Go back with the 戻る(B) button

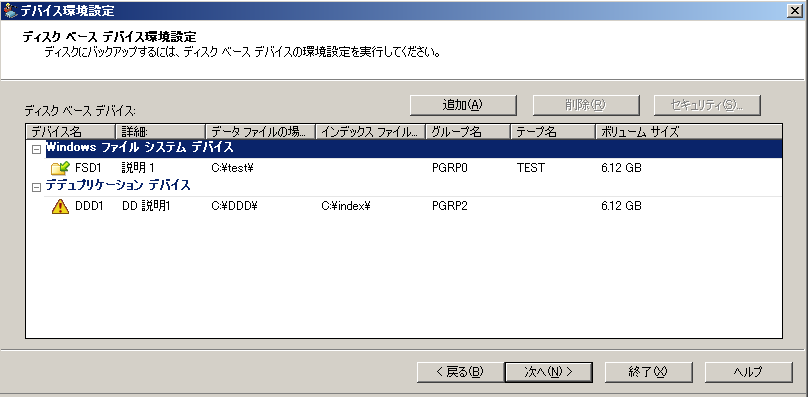coord(460,372)
